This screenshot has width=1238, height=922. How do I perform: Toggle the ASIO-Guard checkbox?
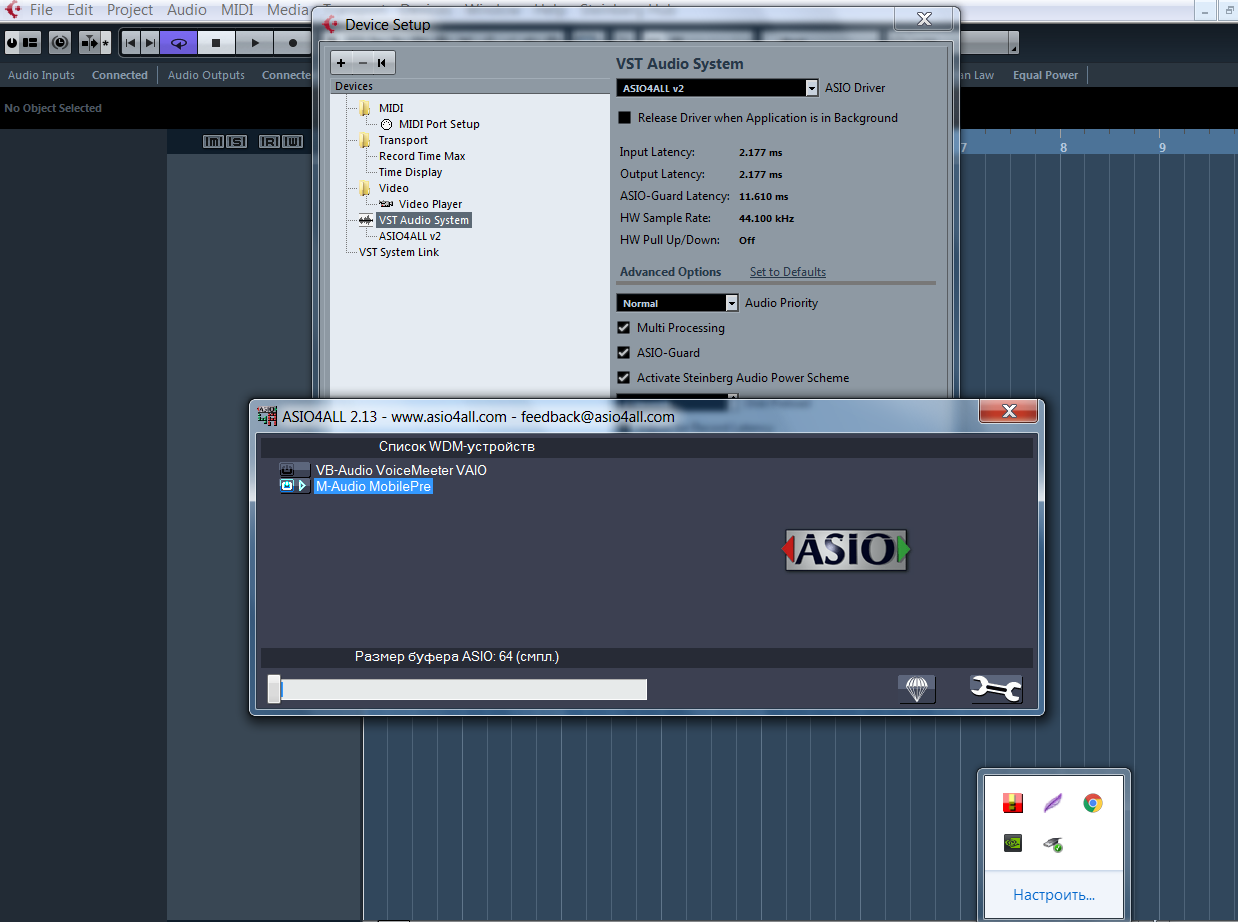(625, 353)
